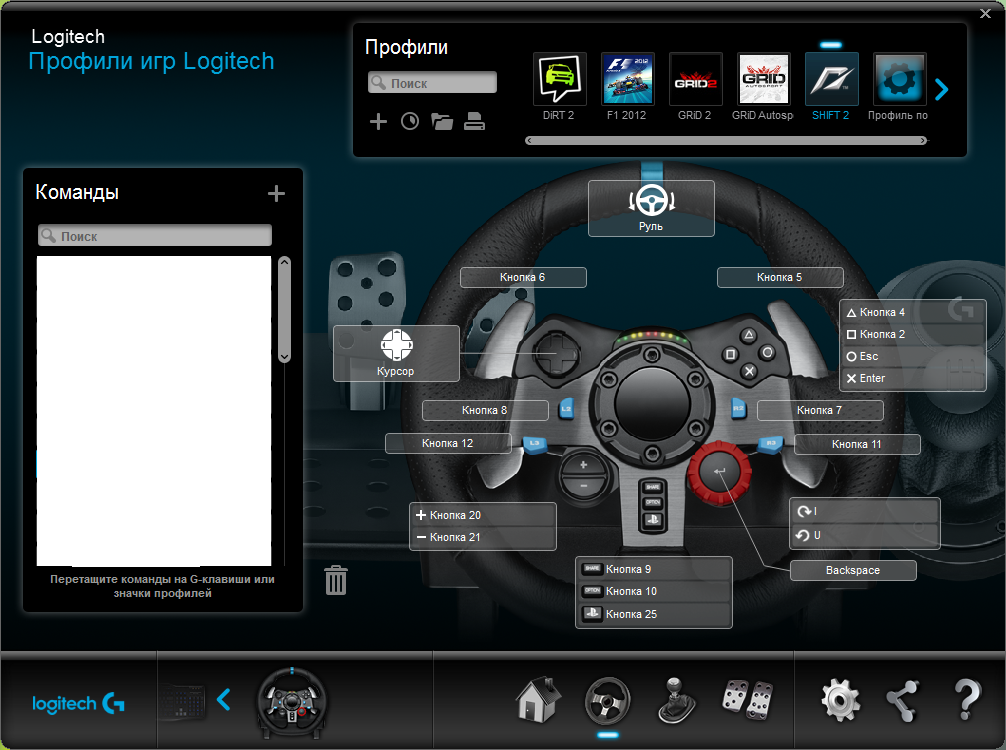The height and width of the screenshot is (750, 1006).
Task: Click the profile search field
Action: (432, 83)
